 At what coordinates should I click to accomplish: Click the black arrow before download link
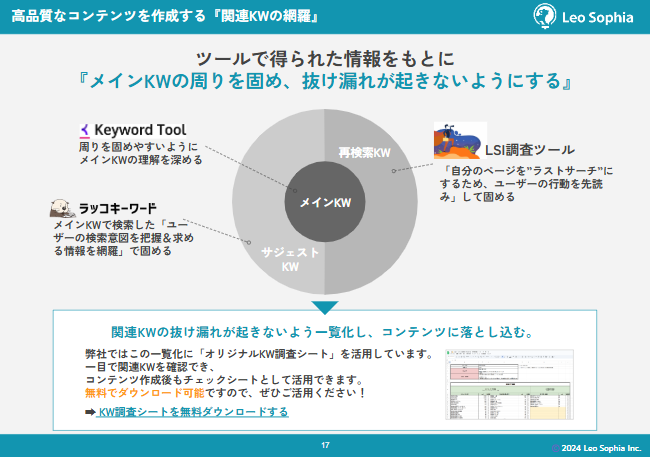pyautogui.click(x=90, y=412)
